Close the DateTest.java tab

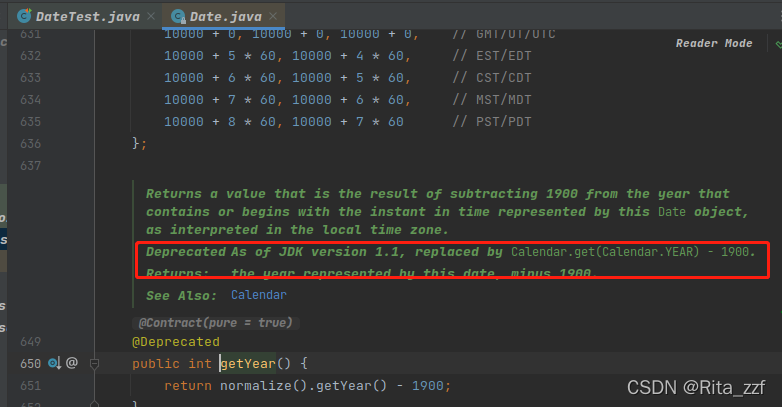tap(151, 16)
